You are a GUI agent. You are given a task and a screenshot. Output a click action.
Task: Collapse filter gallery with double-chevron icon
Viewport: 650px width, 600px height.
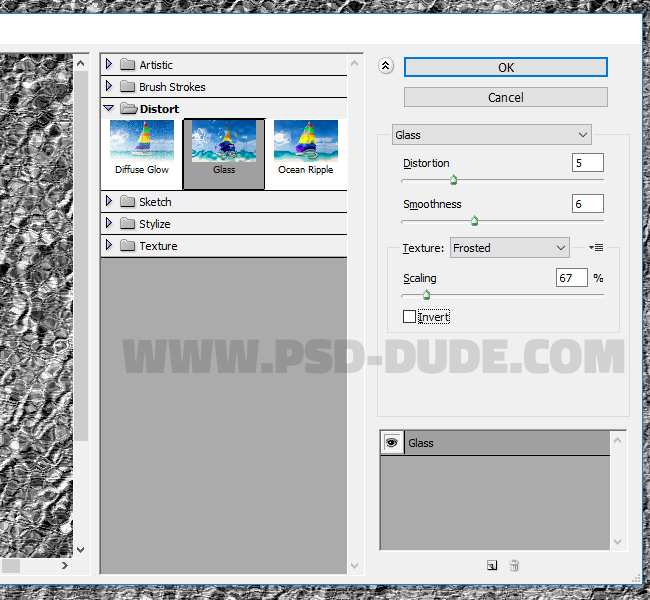point(386,66)
